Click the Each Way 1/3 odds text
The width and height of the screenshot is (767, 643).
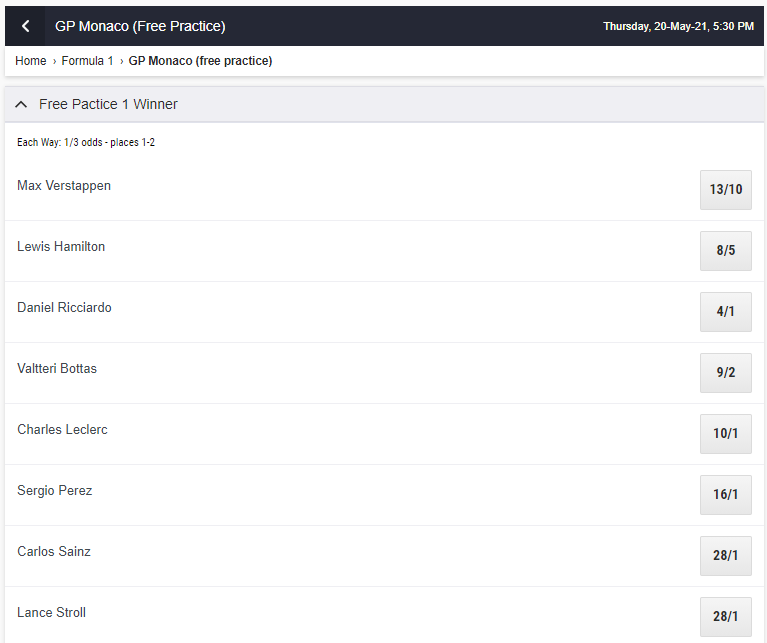(86, 142)
